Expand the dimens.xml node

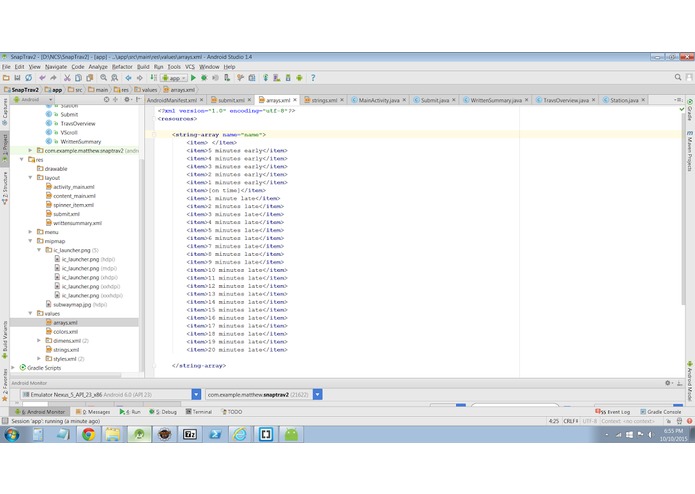coord(39,341)
